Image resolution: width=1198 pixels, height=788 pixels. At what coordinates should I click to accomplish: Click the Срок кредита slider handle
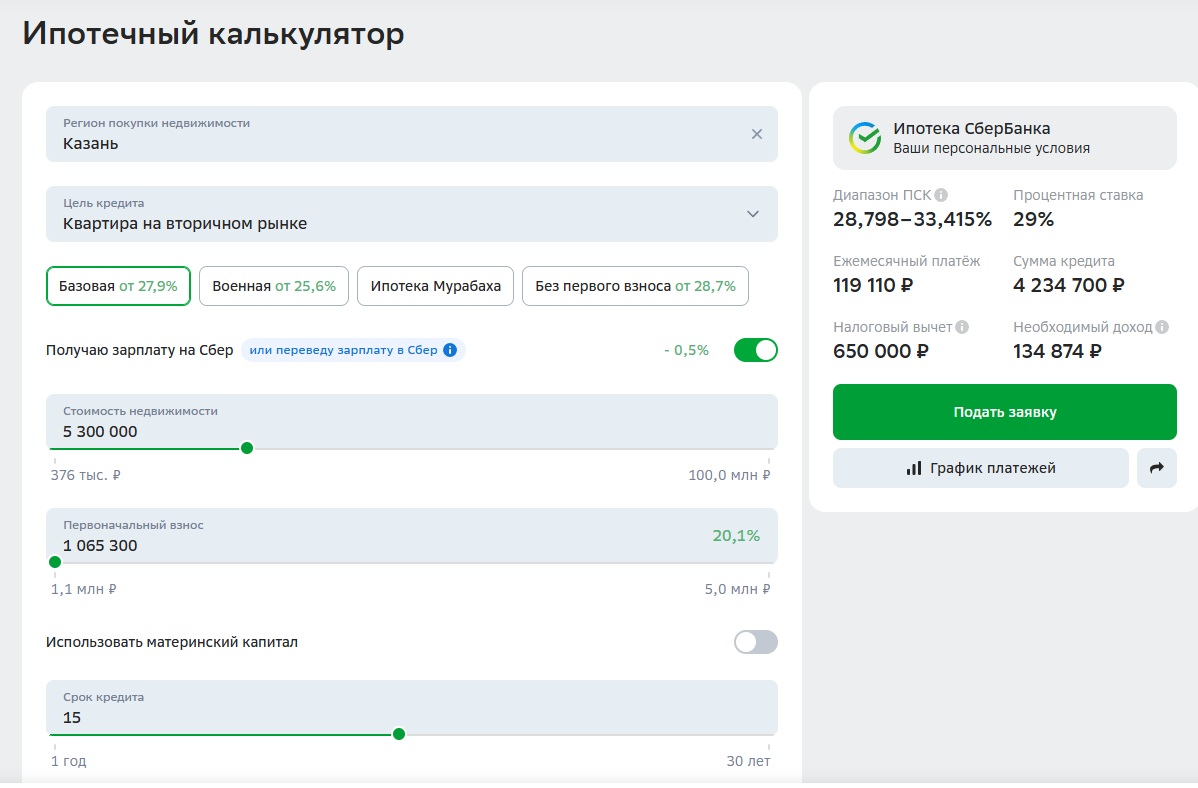coord(399,734)
